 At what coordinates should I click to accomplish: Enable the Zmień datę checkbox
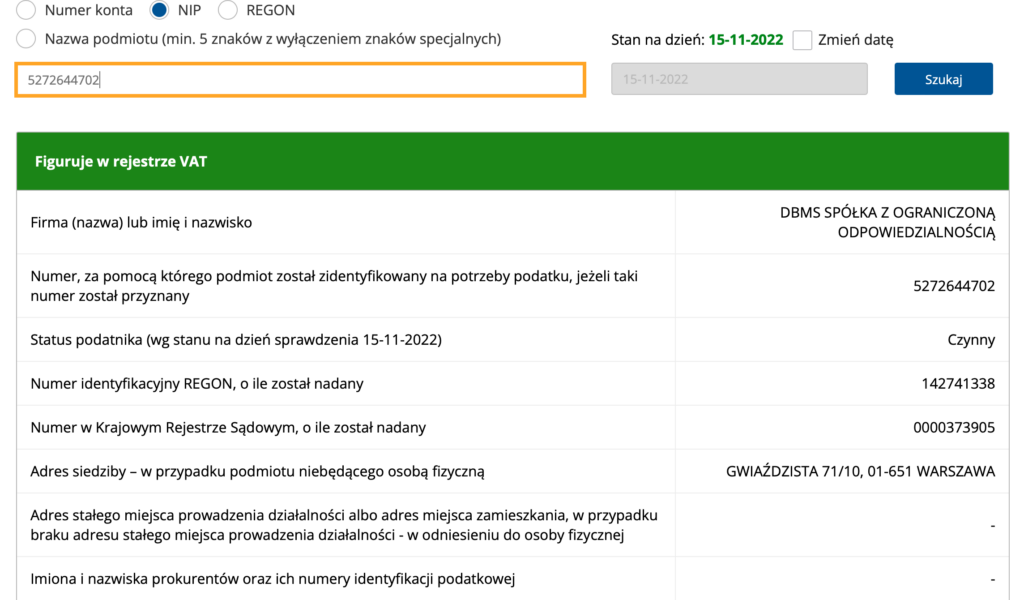pyautogui.click(x=802, y=40)
